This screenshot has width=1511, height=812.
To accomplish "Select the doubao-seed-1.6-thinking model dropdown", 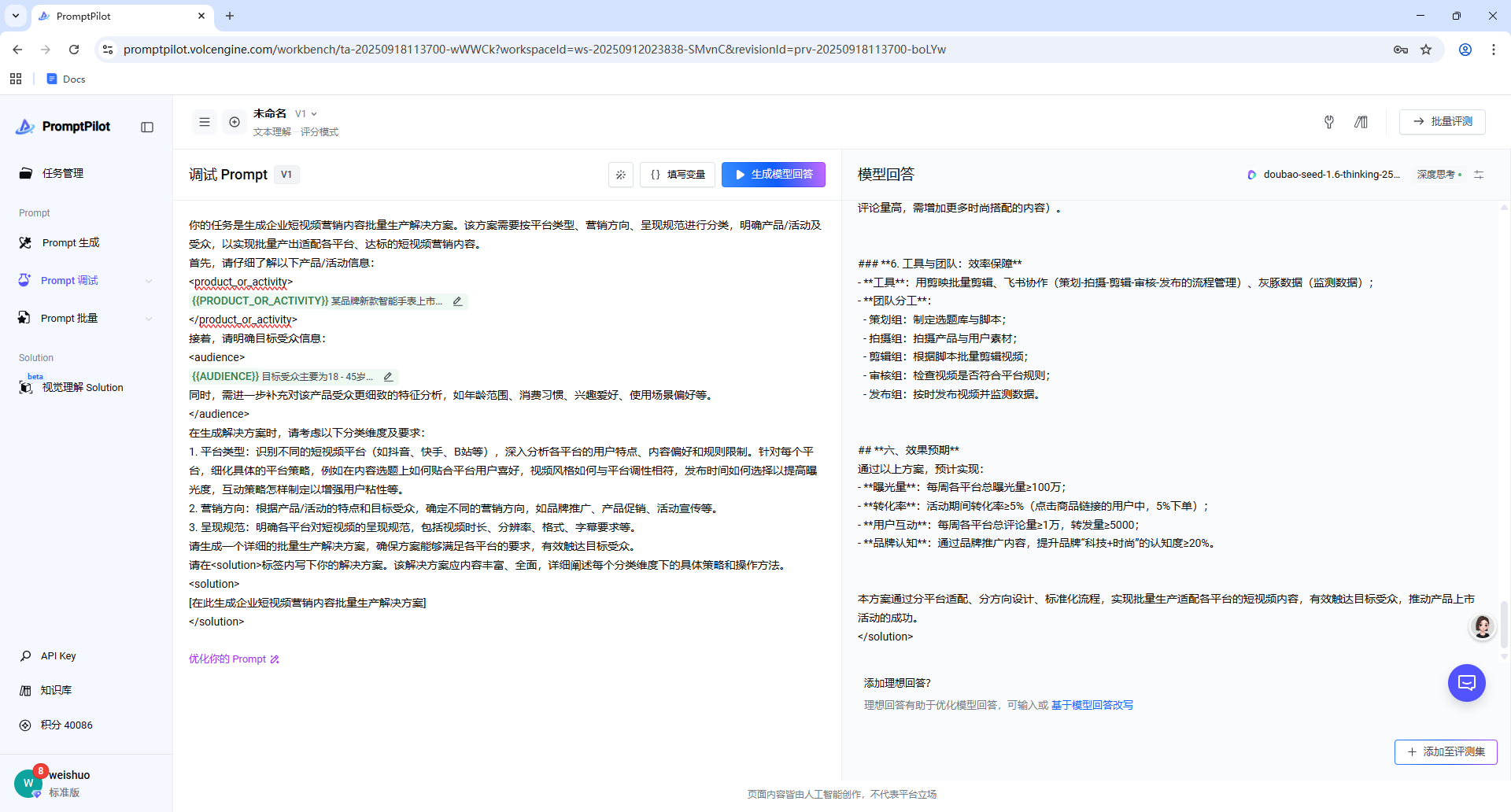I will [1324, 175].
